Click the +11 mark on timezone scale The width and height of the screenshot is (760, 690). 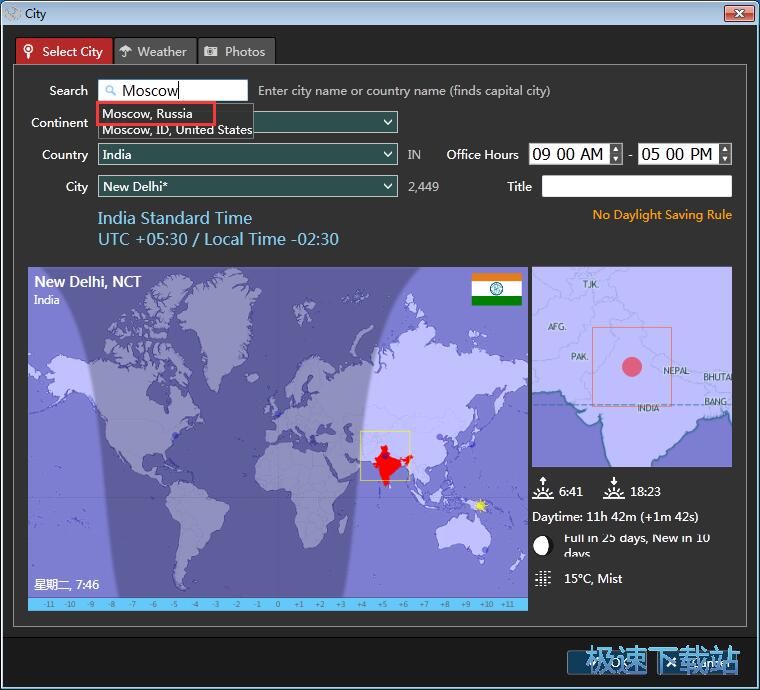507,604
